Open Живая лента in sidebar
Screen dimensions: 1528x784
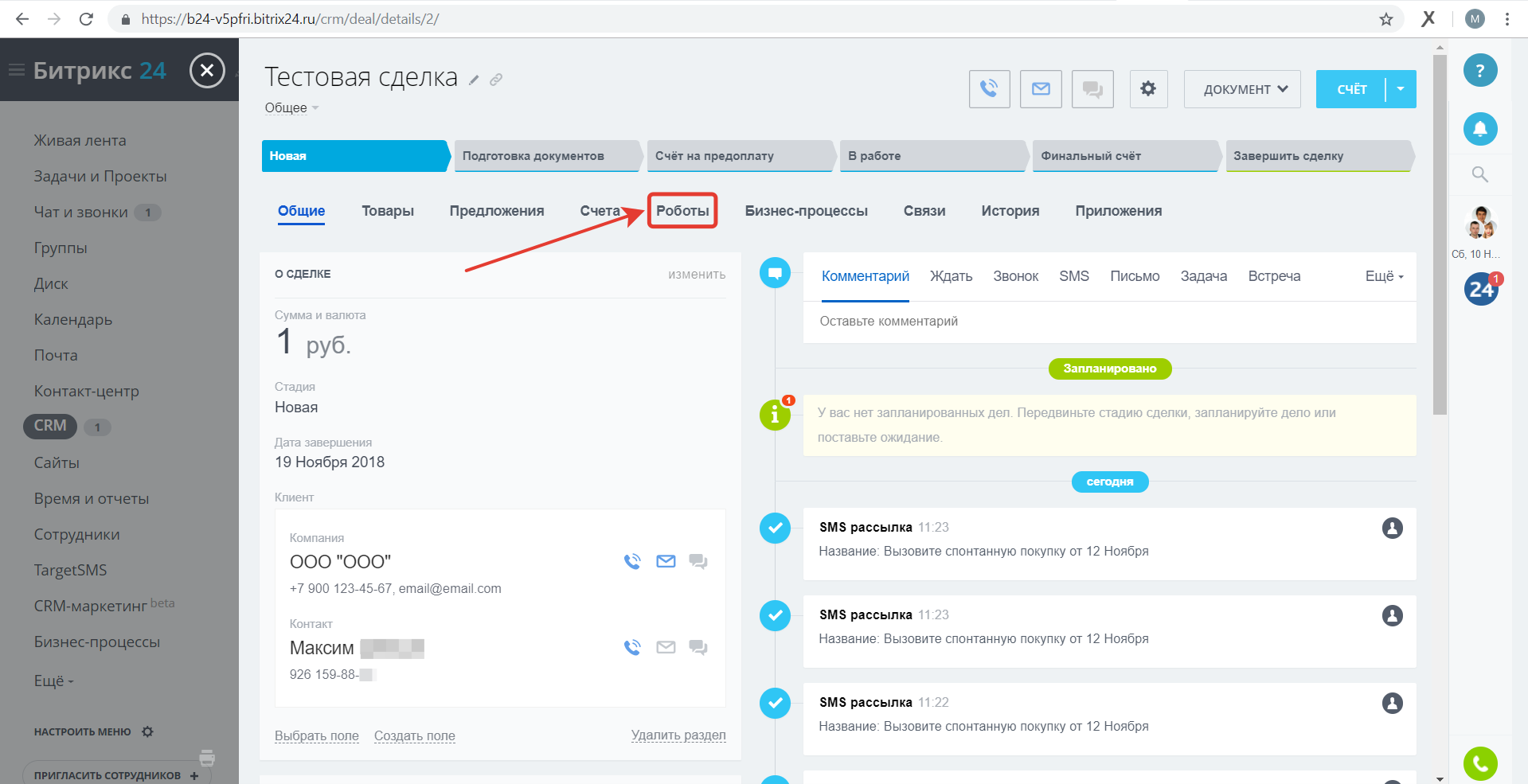pyautogui.click(x=80, y=141)
